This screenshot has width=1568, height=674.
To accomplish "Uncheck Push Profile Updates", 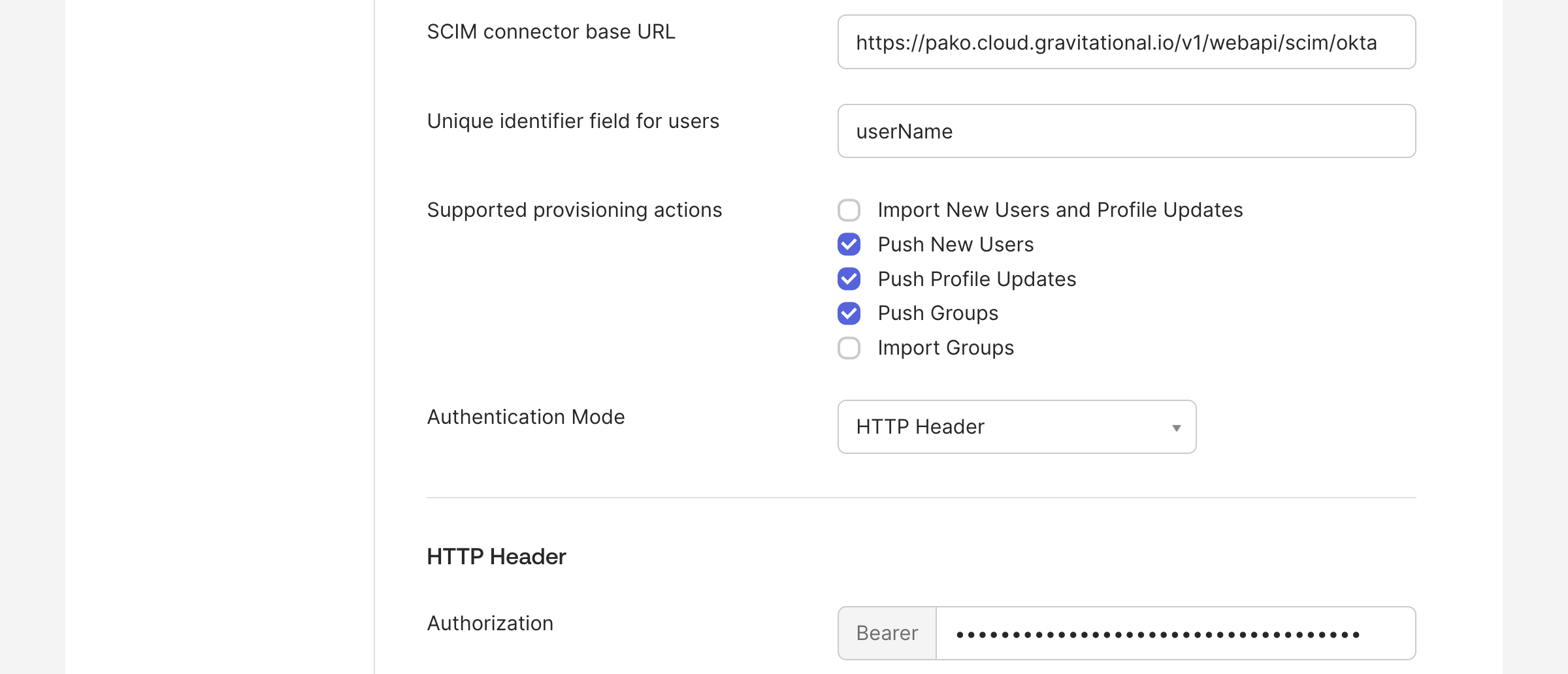I will 849,279.
